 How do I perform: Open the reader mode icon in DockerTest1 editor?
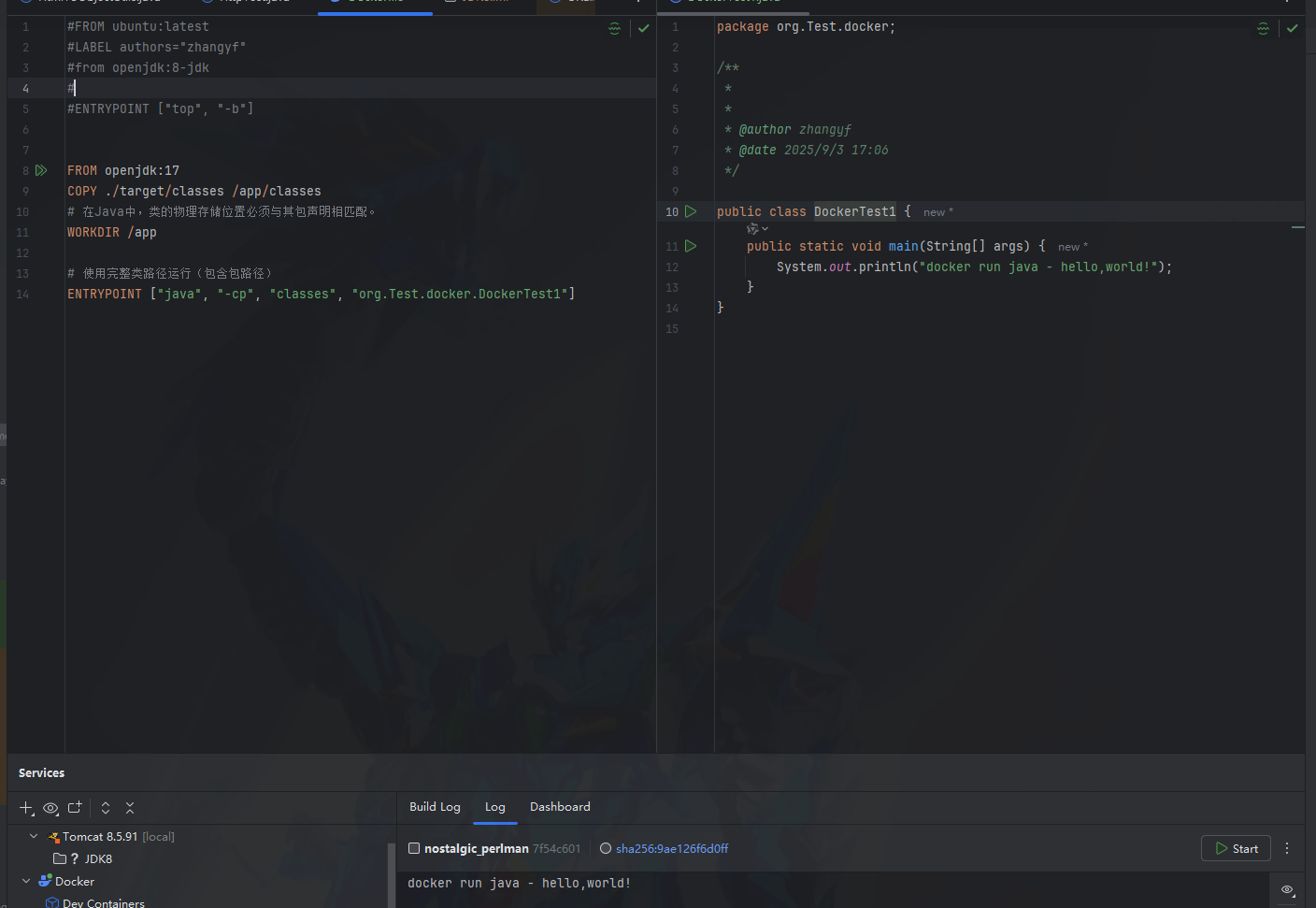click(x=1263, y=28)
